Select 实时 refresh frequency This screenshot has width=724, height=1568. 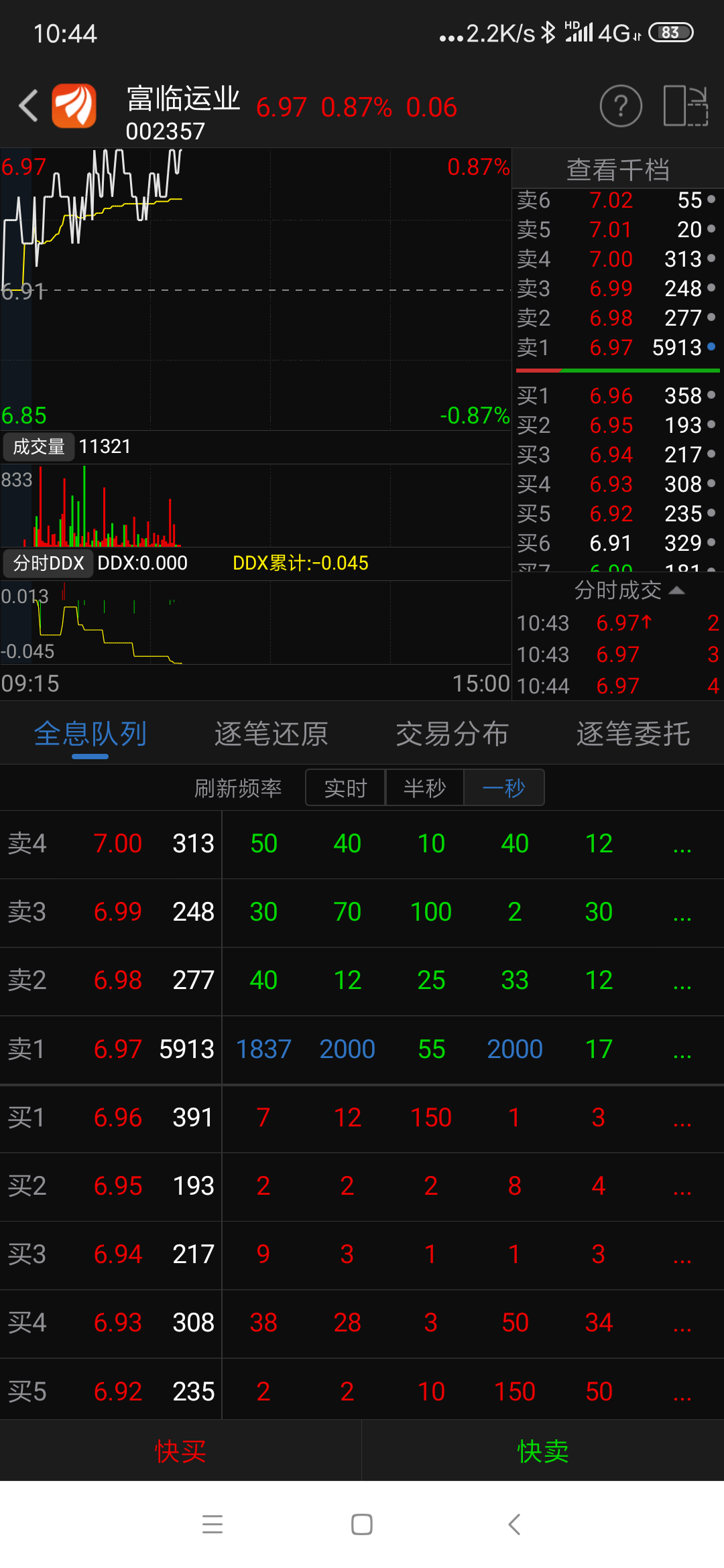click(345, 788)
